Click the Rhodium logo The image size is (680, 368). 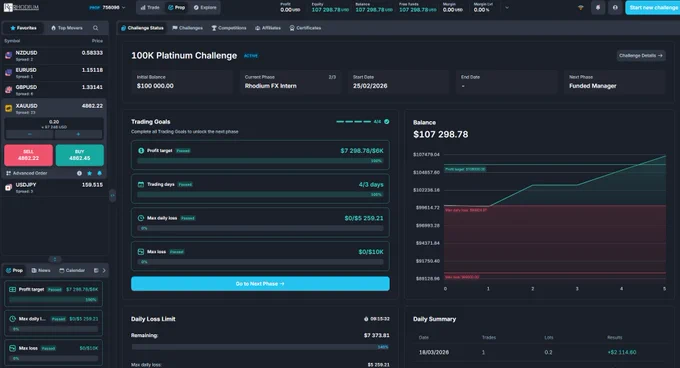[21, 7]
